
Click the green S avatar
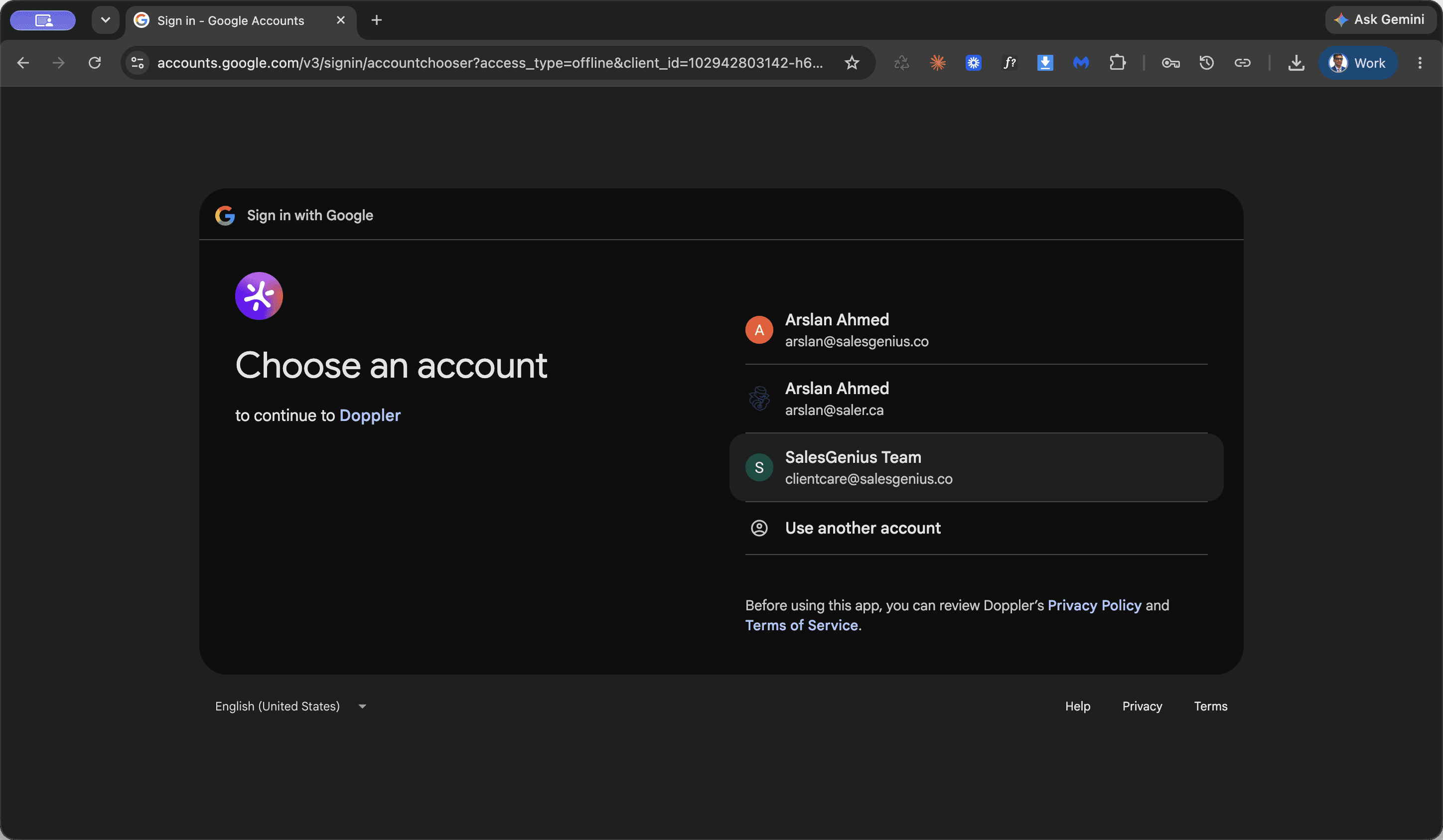click(x=759, y=467)
